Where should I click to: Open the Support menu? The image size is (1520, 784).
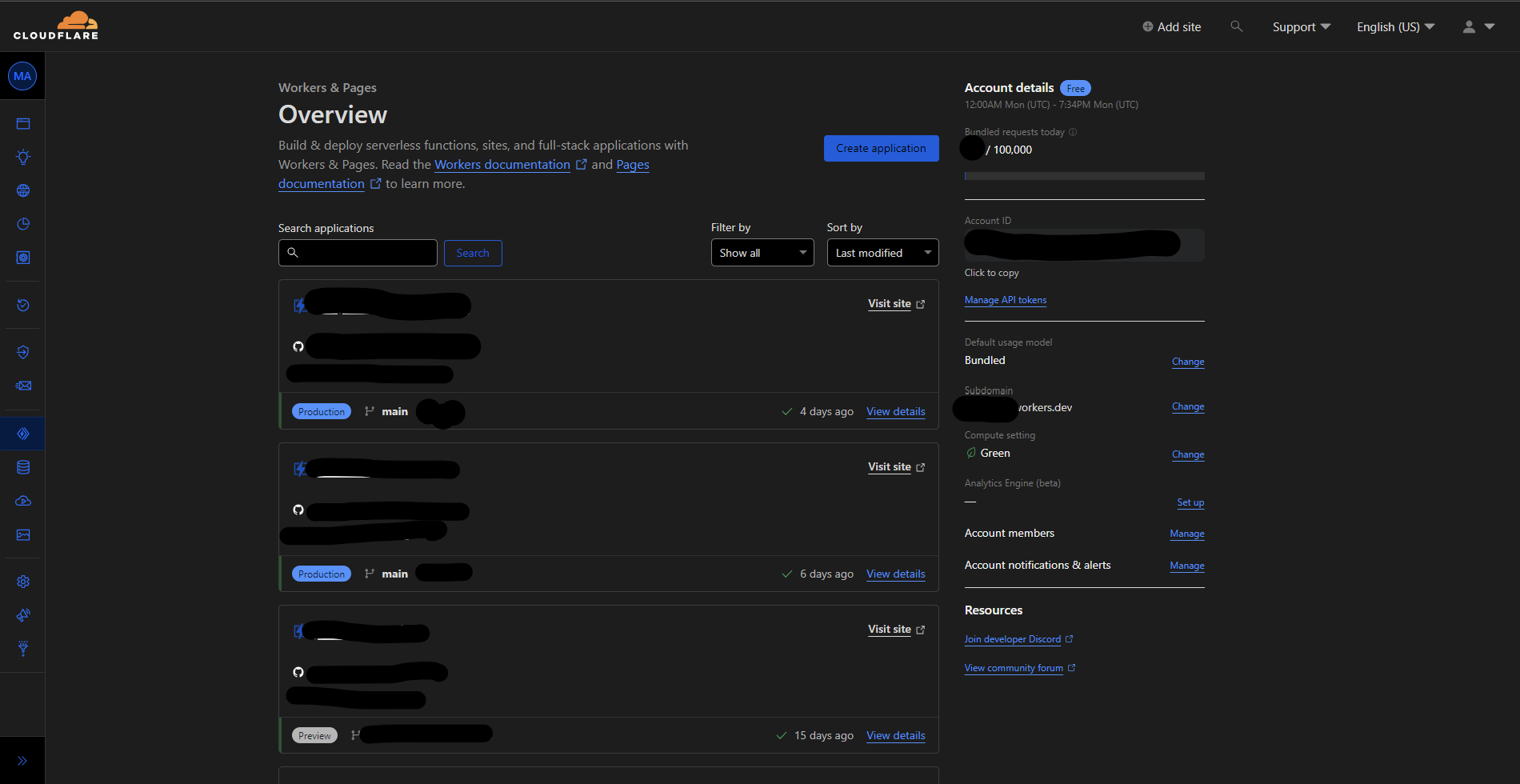pyautogui.click(x=1300, y=26)
